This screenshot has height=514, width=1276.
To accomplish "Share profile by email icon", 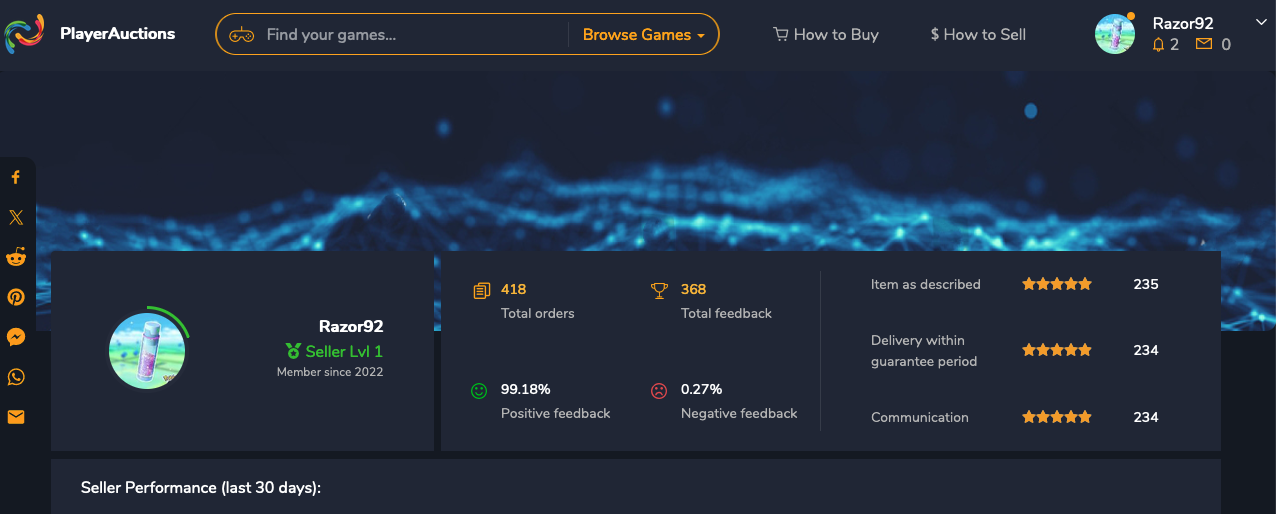I will pos(16,417).
